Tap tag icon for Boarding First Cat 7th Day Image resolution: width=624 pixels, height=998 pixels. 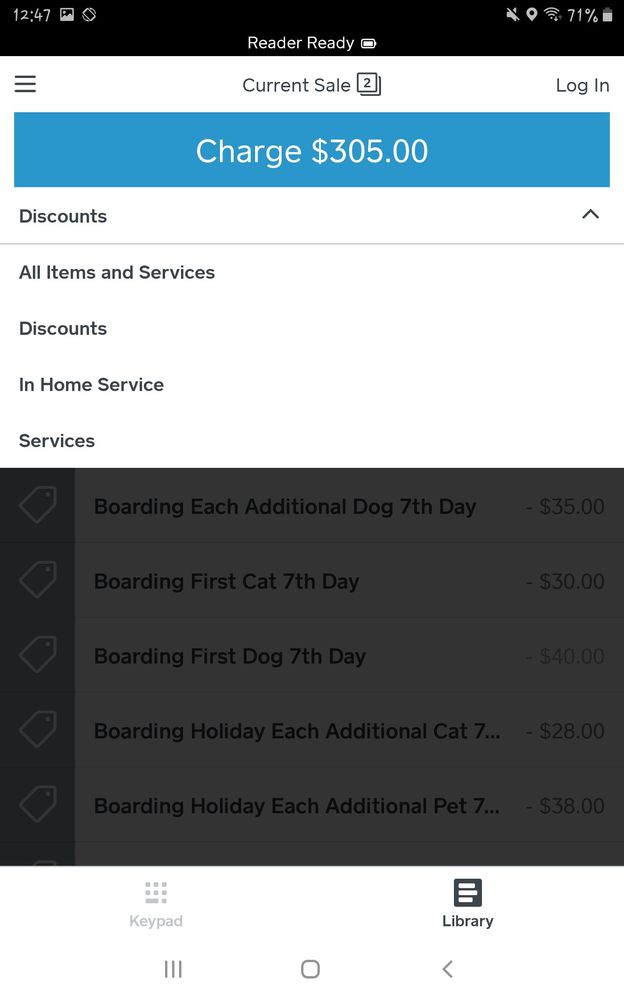pos(38,581)
